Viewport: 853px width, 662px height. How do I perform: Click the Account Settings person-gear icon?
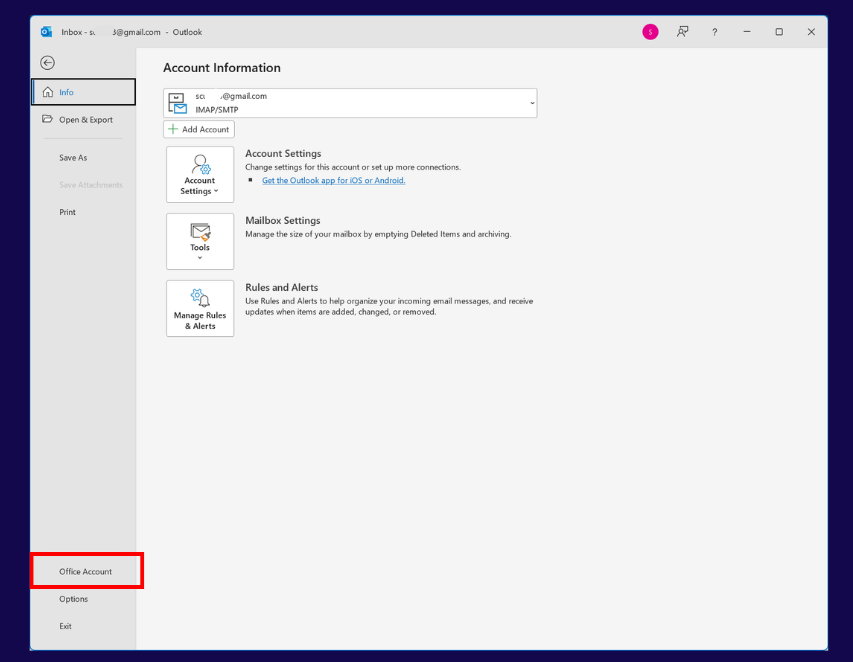pyautogui.click(x=201, y=164)
